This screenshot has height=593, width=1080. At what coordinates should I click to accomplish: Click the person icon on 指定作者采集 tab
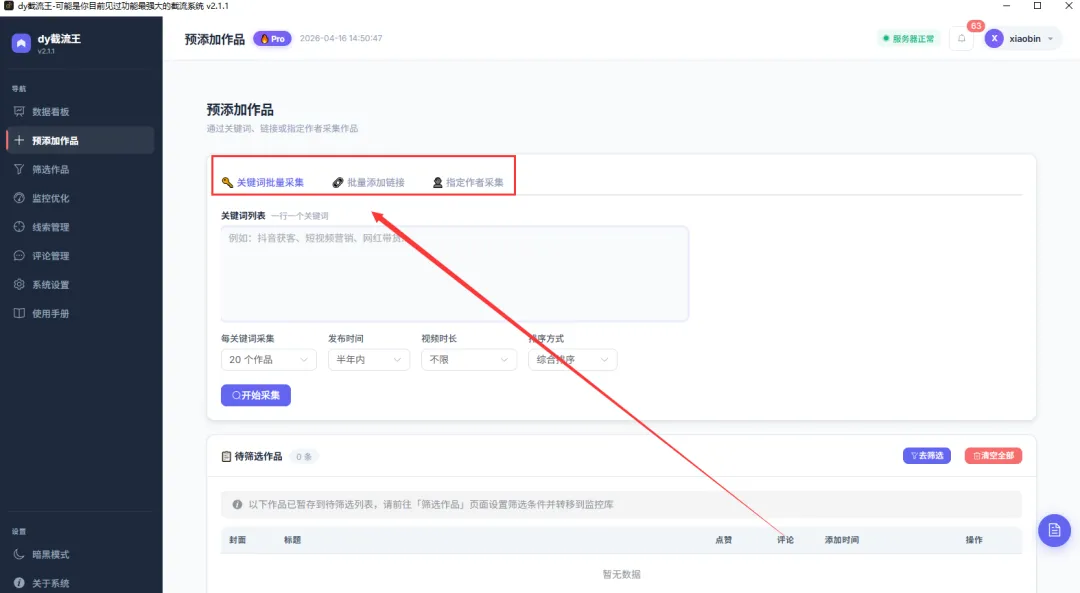click(437, 183)
